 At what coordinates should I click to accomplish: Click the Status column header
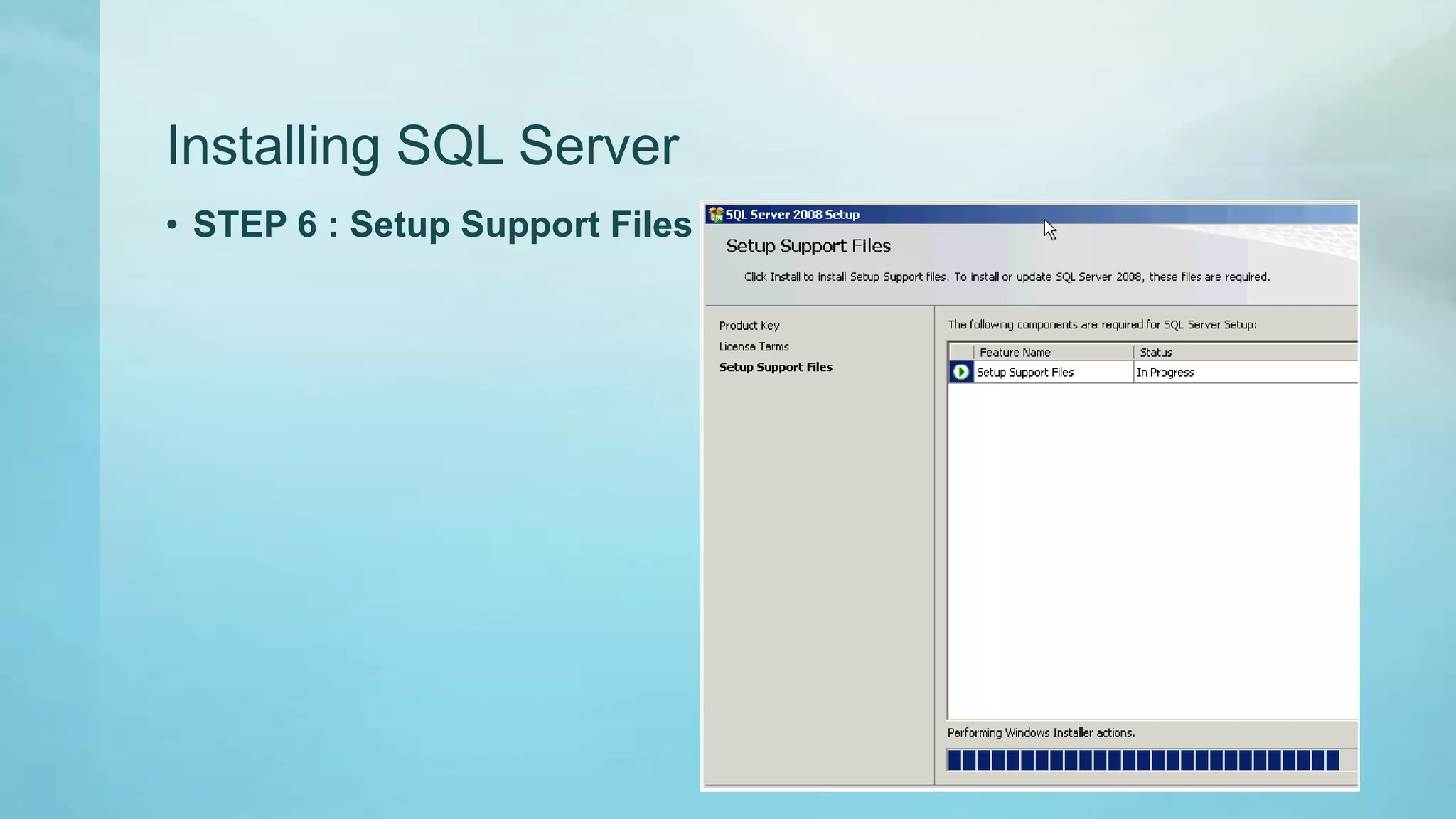coord(1246,353)
